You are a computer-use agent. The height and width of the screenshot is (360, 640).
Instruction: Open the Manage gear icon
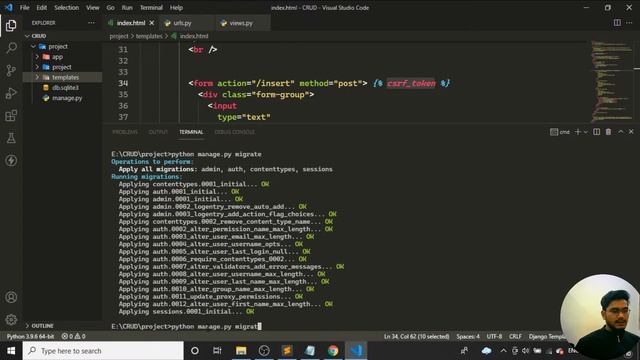[11, 320]
